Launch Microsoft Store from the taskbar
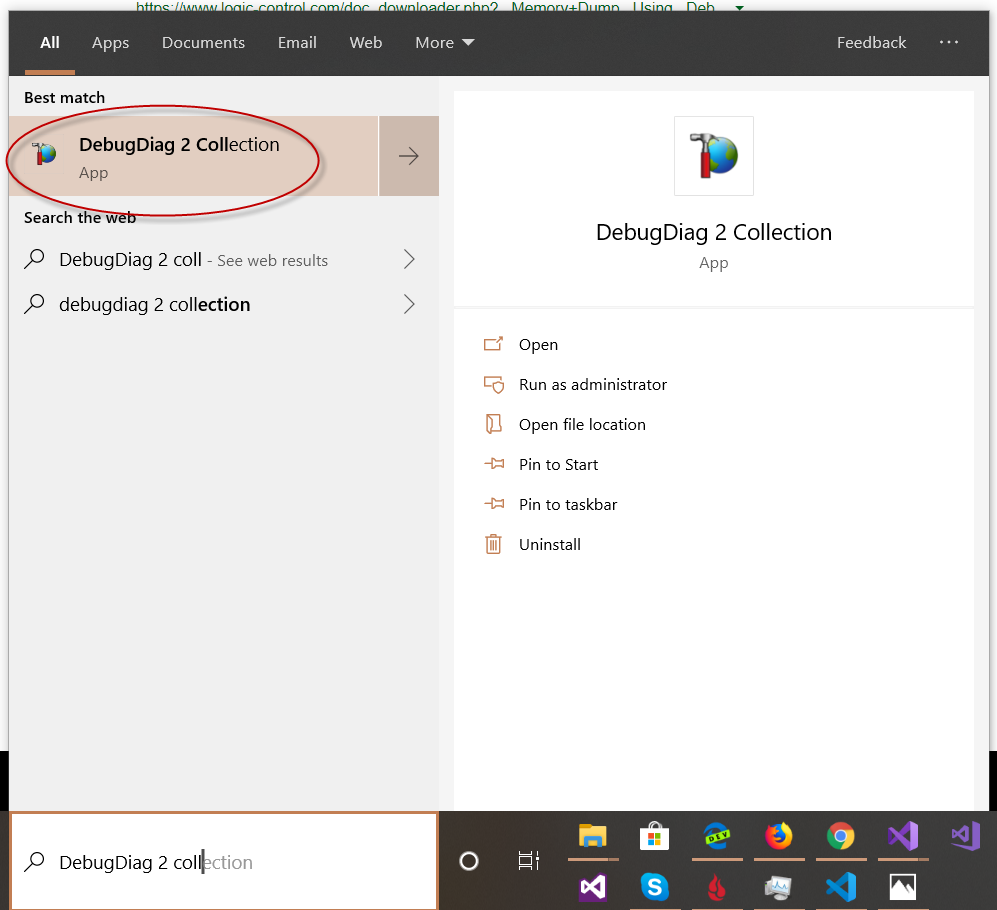 coord(654,836)
